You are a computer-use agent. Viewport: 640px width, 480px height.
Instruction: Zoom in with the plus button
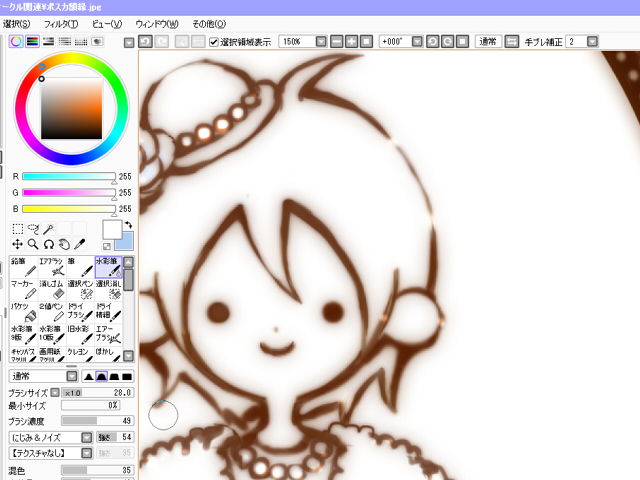tap(351, 41)
